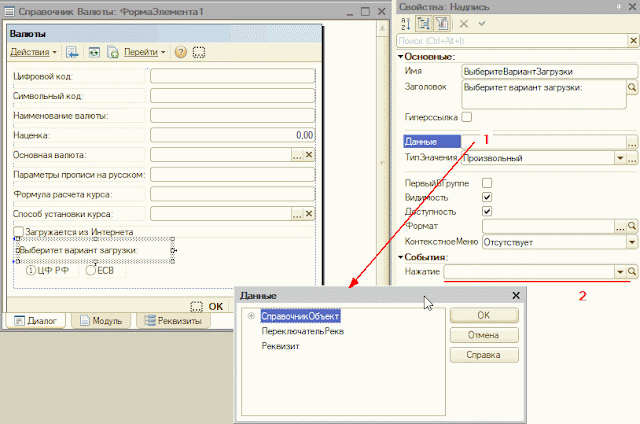The height and width of the screenshot is (424, 640).
Task: Click the Символьный код input field
Action: 233,96
